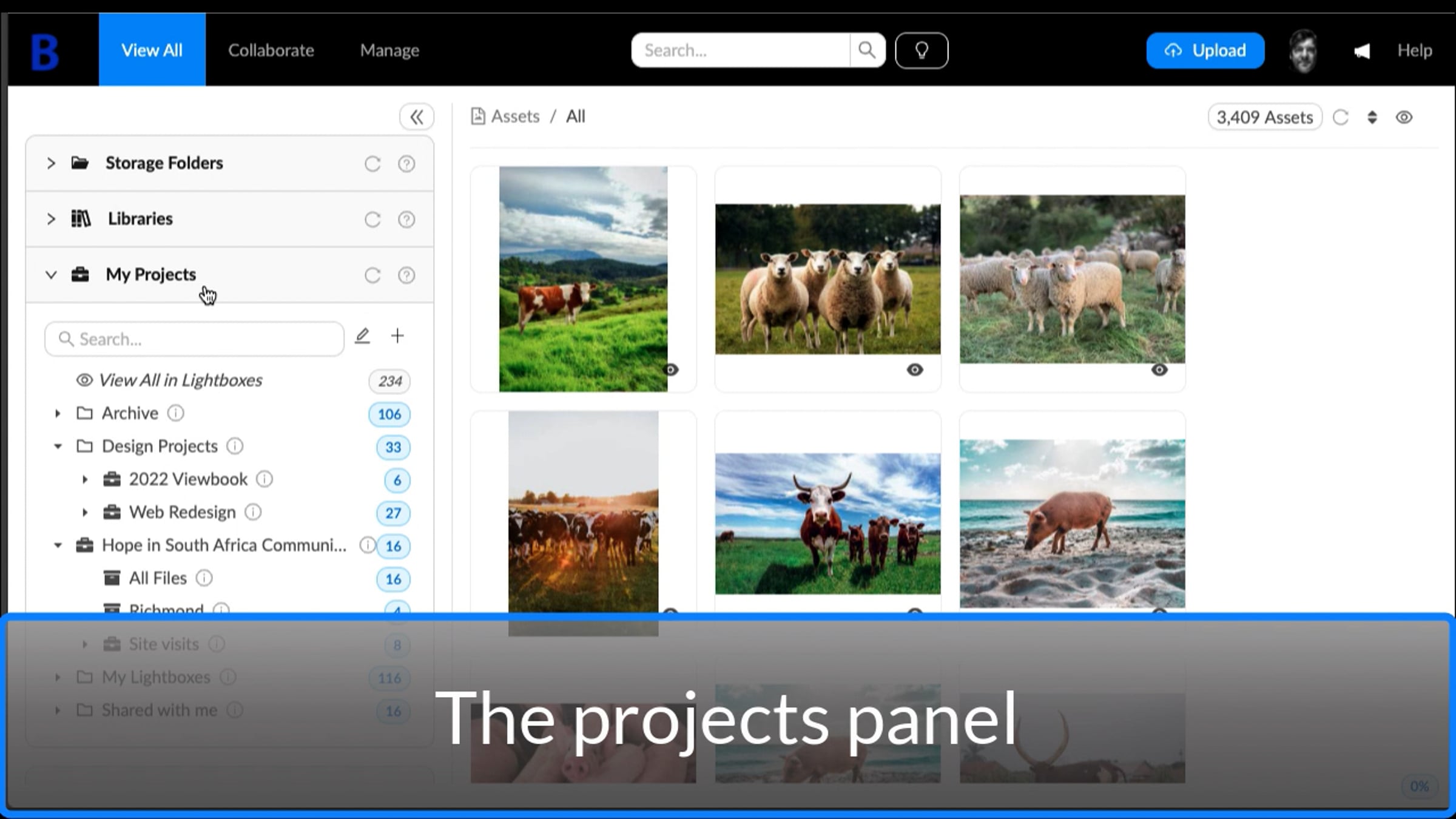Open the pig on beach thumbnail
Screen dimensions: 1456x819
(x=1072, y=524)
